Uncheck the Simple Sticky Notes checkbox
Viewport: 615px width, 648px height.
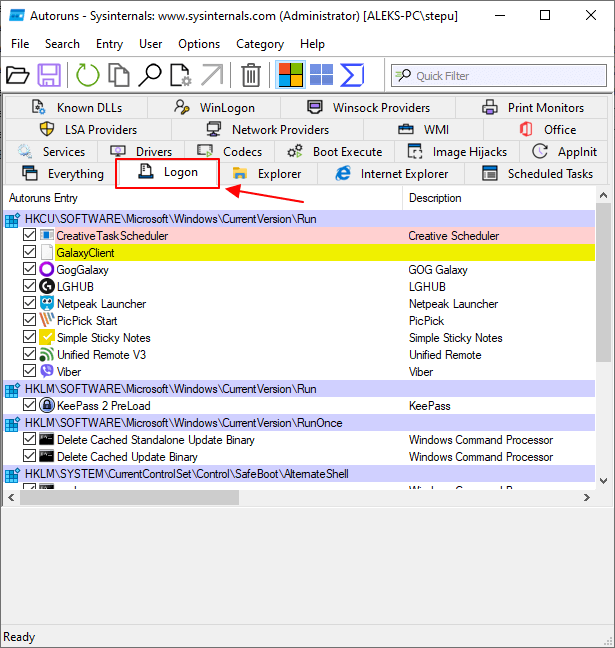click(29, 336)
